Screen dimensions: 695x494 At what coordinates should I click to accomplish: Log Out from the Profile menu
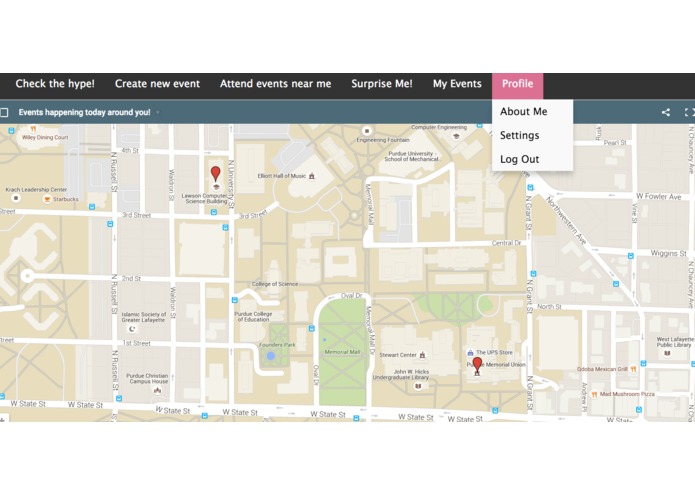point(519,159)
